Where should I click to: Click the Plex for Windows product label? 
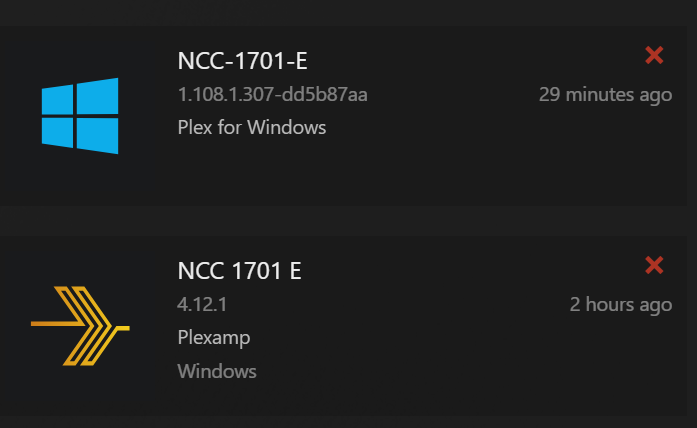(252, 127)
